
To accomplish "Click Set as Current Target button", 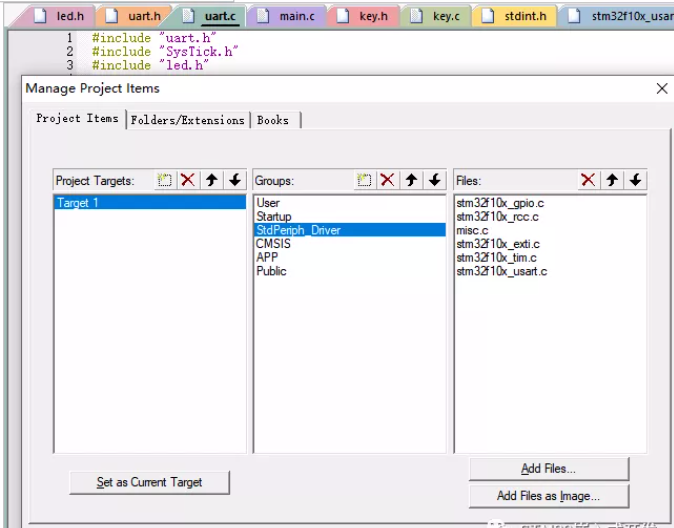I will (149, 482).
